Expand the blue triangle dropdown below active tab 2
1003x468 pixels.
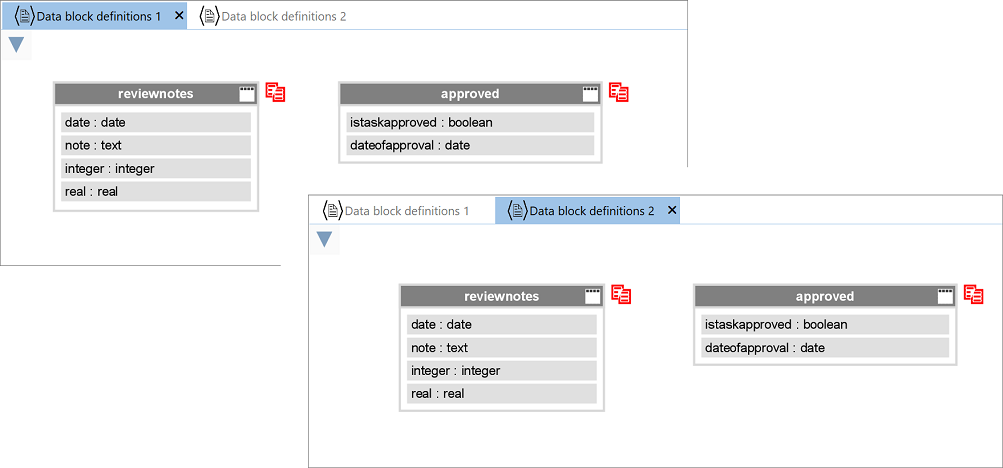tap(324, 239)
